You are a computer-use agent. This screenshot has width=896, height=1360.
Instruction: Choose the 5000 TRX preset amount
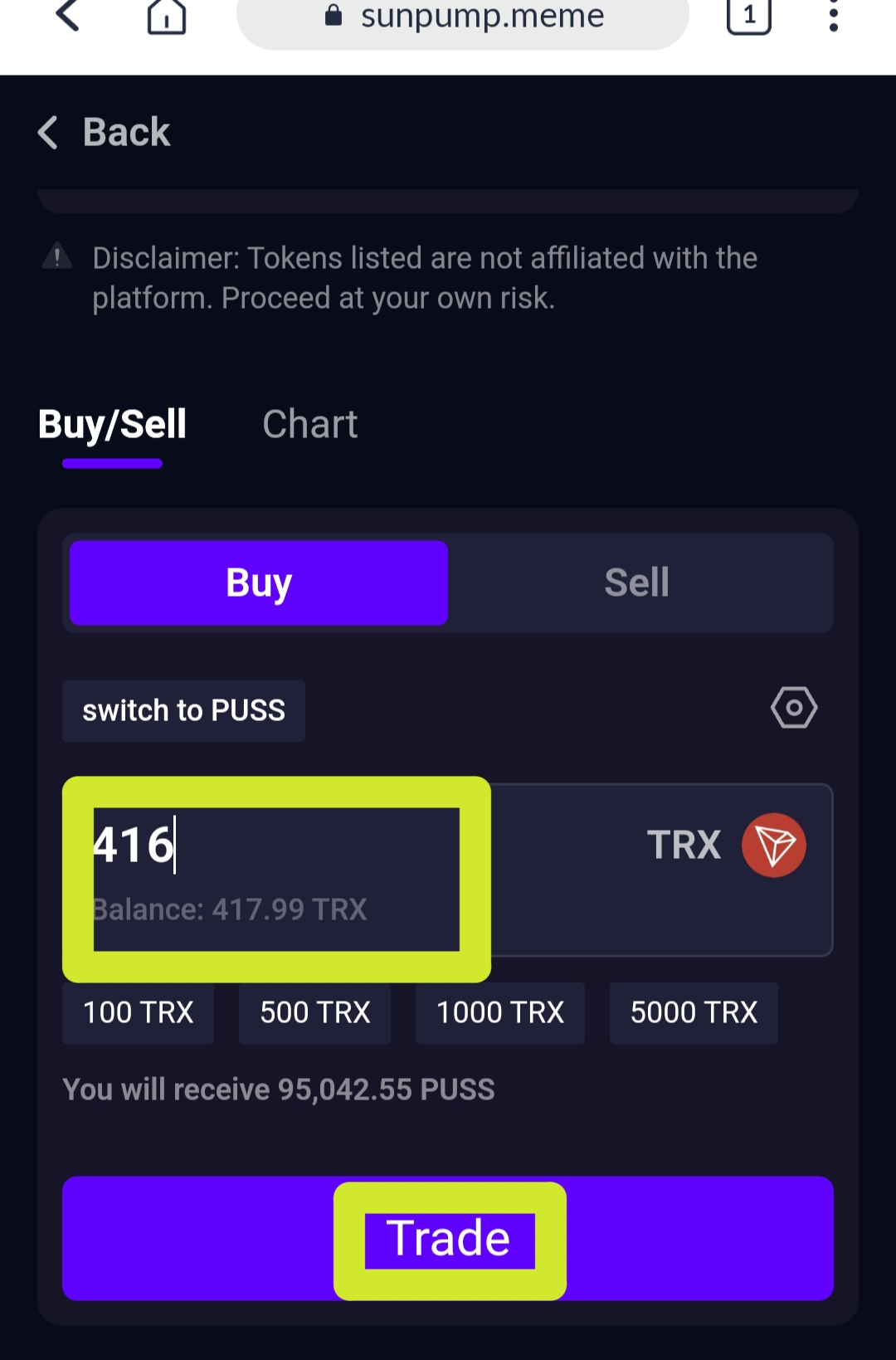[x=694, y=1012]
